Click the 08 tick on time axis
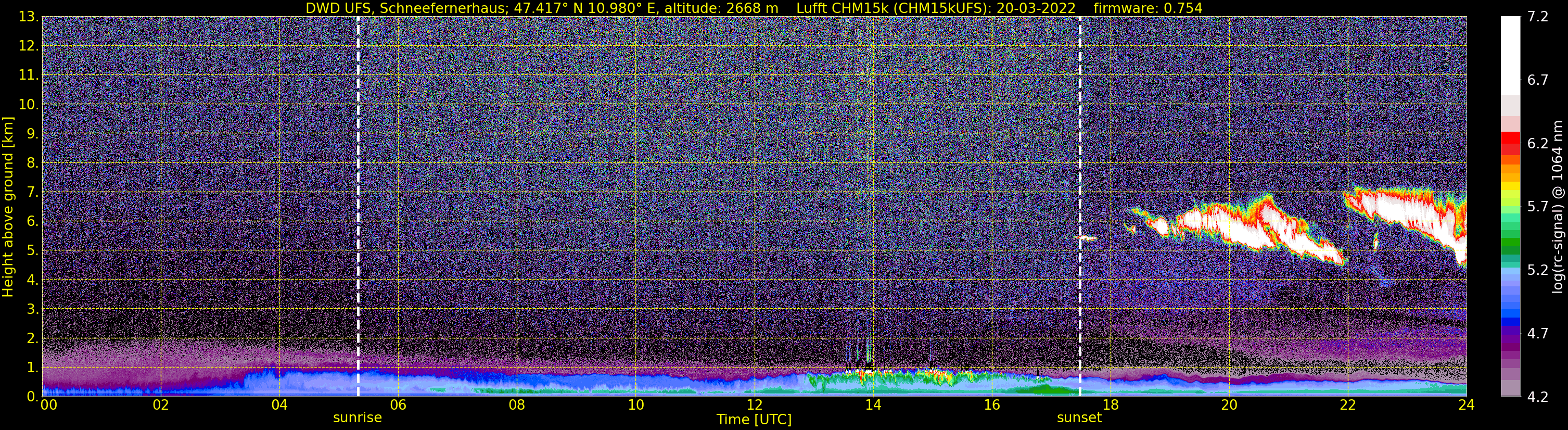 tap(516, 404)
